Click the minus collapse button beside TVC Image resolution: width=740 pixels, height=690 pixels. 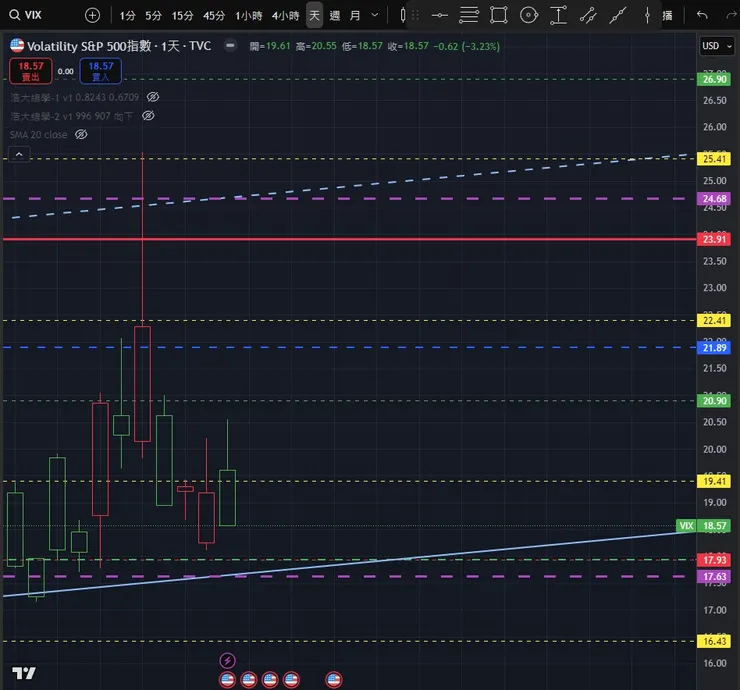[230, 45]
